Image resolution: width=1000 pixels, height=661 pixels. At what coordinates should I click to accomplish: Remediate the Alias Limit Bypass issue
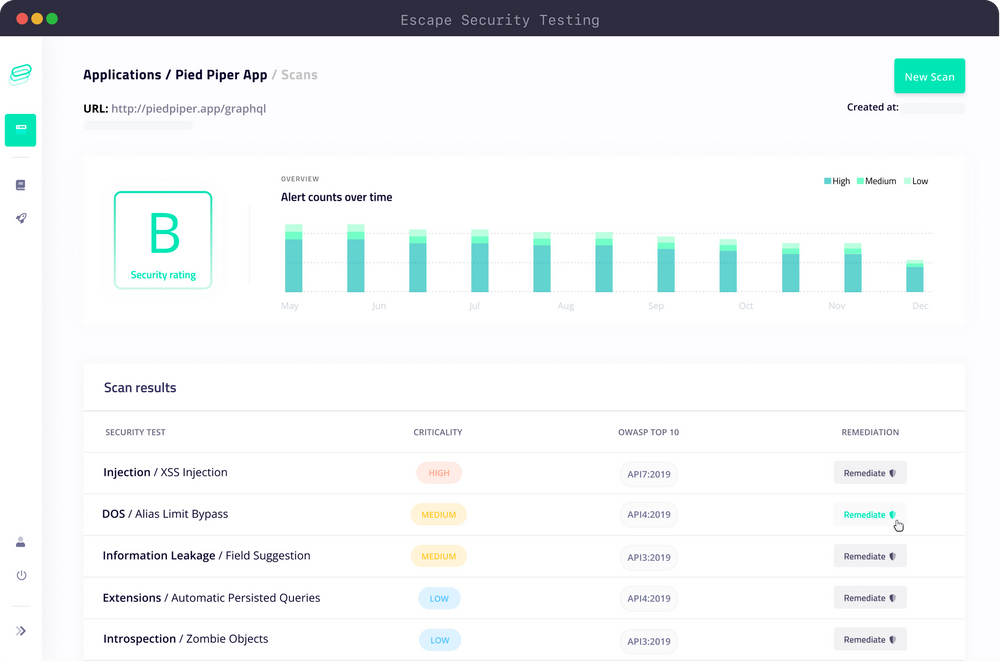(870, 514)
